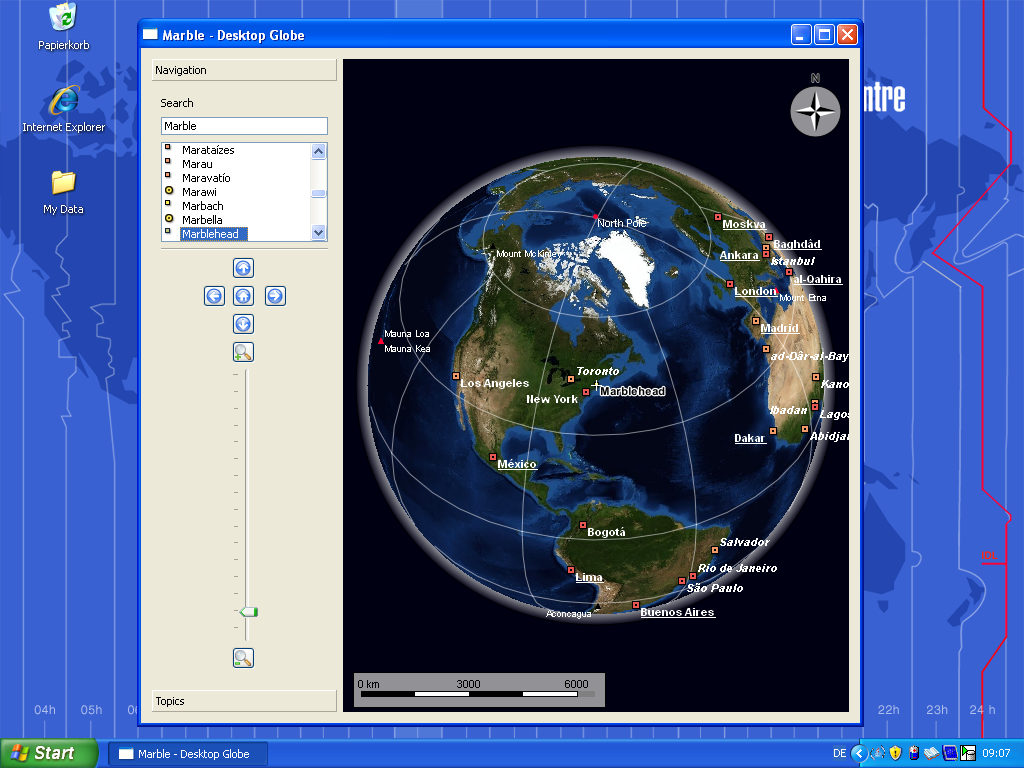Click the move down navigation arrow
Image resolution: width=1024 pixels, height=768 pixels.
coord(243,324)
